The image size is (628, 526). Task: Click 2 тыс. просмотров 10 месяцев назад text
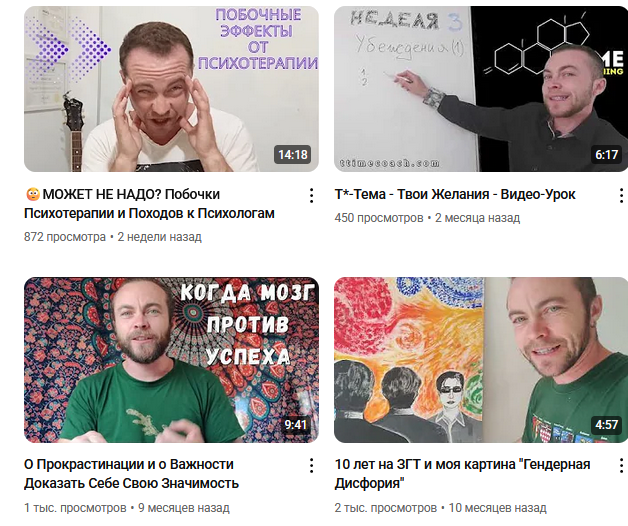tap(441, 508)
